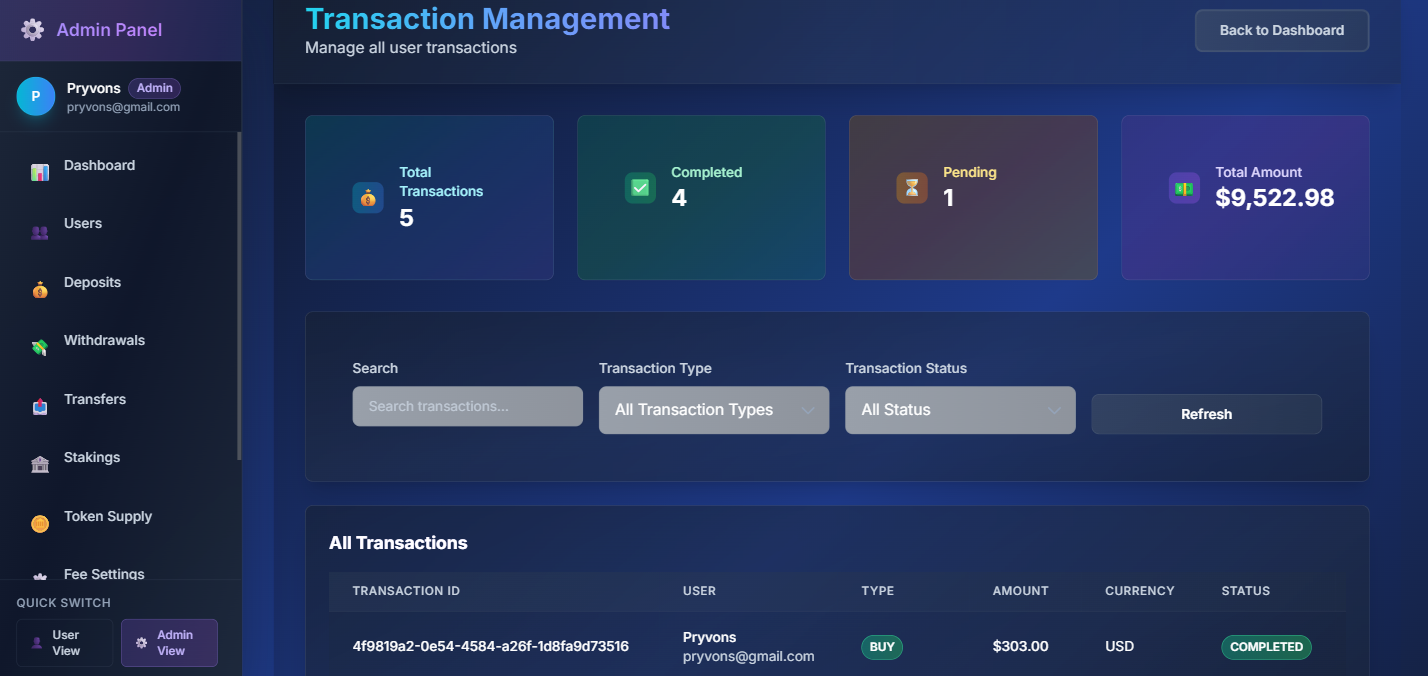The width and height of the screenshot is (1428, 676).
Task: Open Deposits via its money bag icon
Action: 40,289
